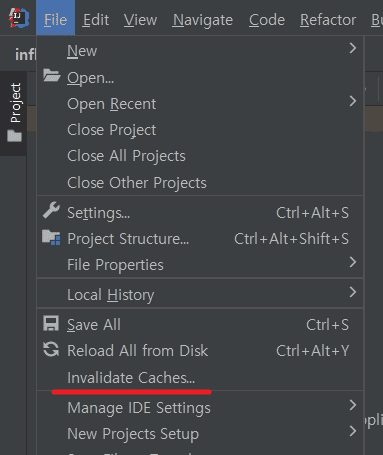Expand the New submenu arrow
The image size is (383, 455).
tap(353, 49)
